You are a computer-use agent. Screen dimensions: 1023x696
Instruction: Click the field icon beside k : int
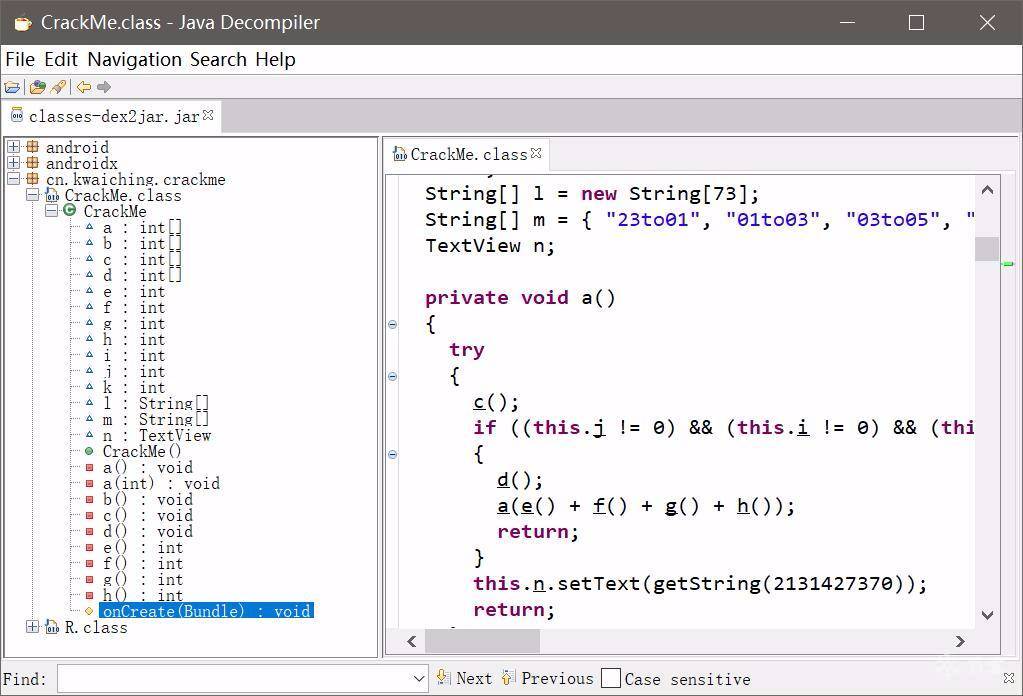coord(89,387)
